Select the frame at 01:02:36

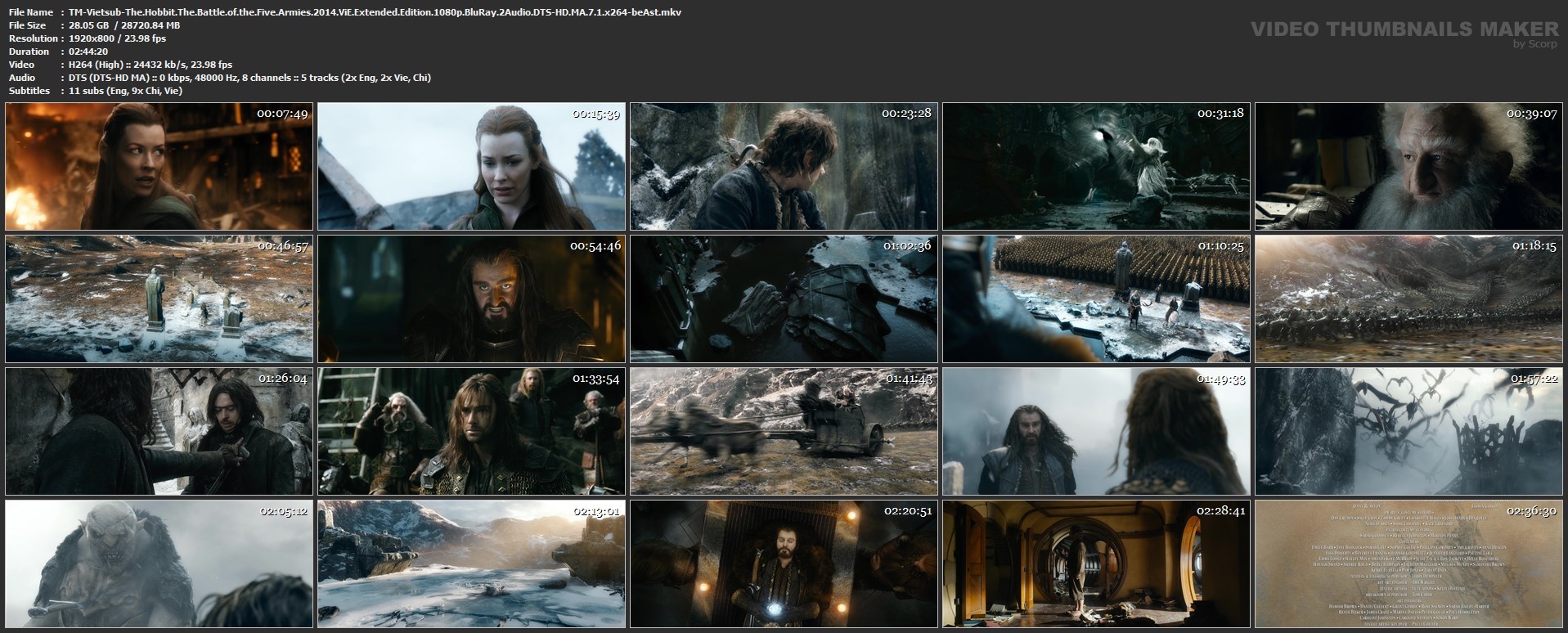click(784, 299)
